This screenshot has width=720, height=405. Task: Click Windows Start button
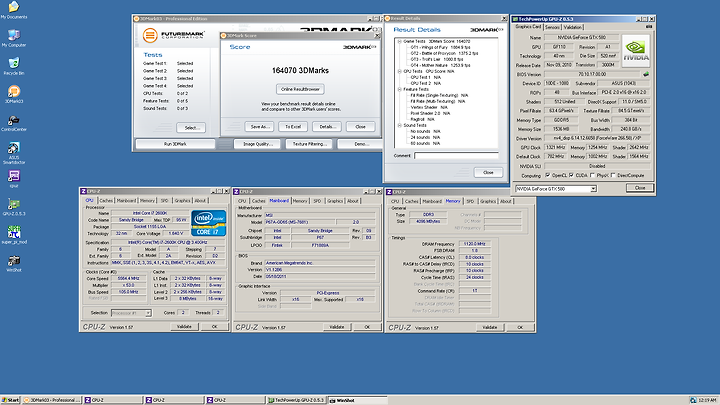click(x=11, y=400)
